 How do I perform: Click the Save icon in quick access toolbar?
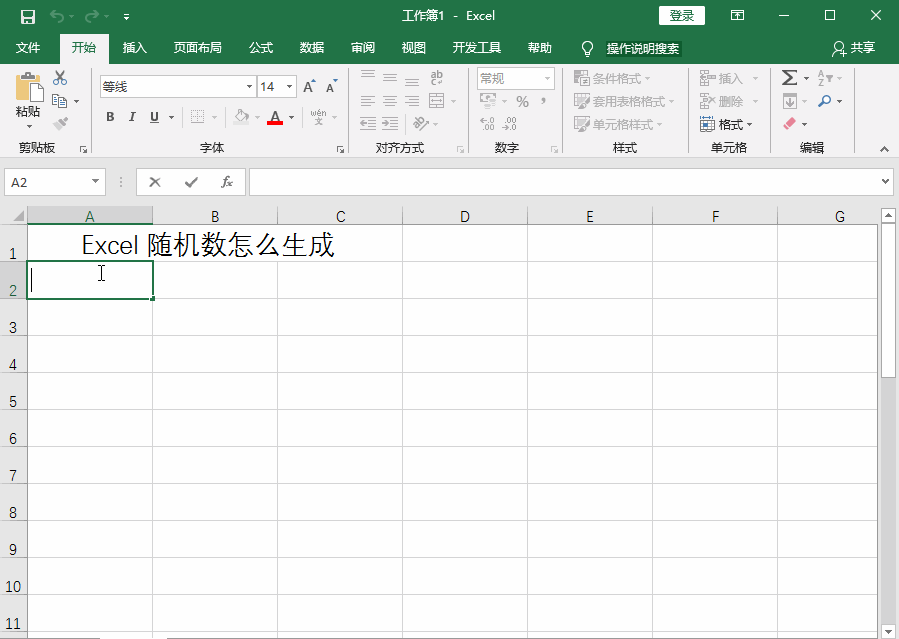(x=28, y=17)
